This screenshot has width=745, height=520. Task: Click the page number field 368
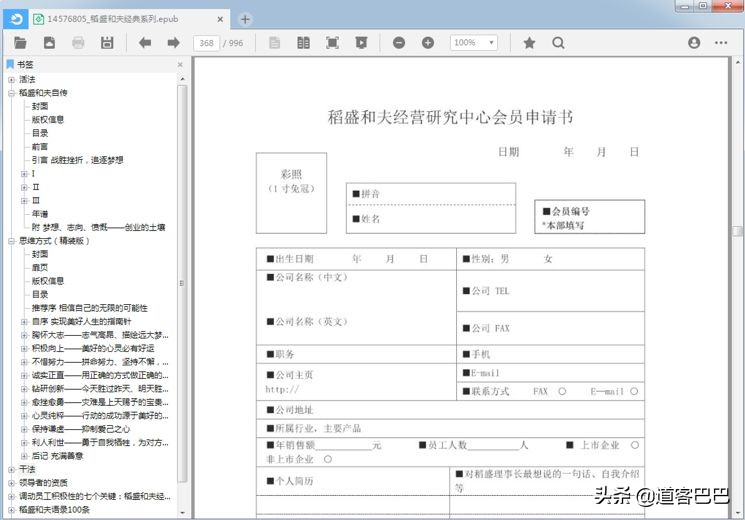coord(207,43)
